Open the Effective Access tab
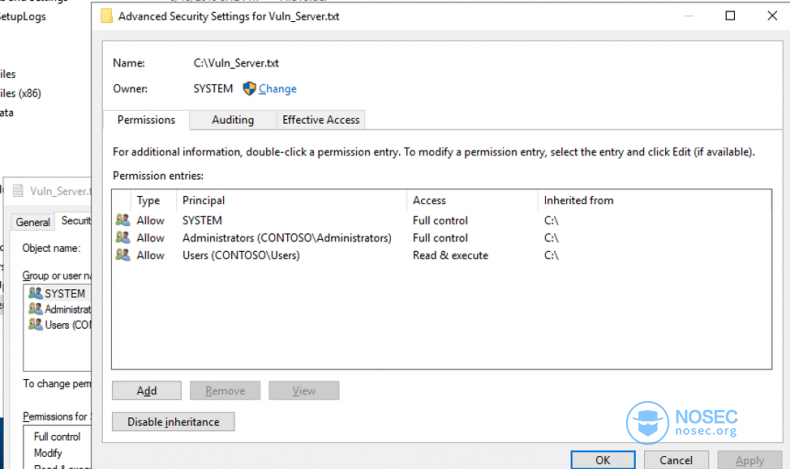The height and width of the screenshot is (469, 790). (x=321, y=120)
